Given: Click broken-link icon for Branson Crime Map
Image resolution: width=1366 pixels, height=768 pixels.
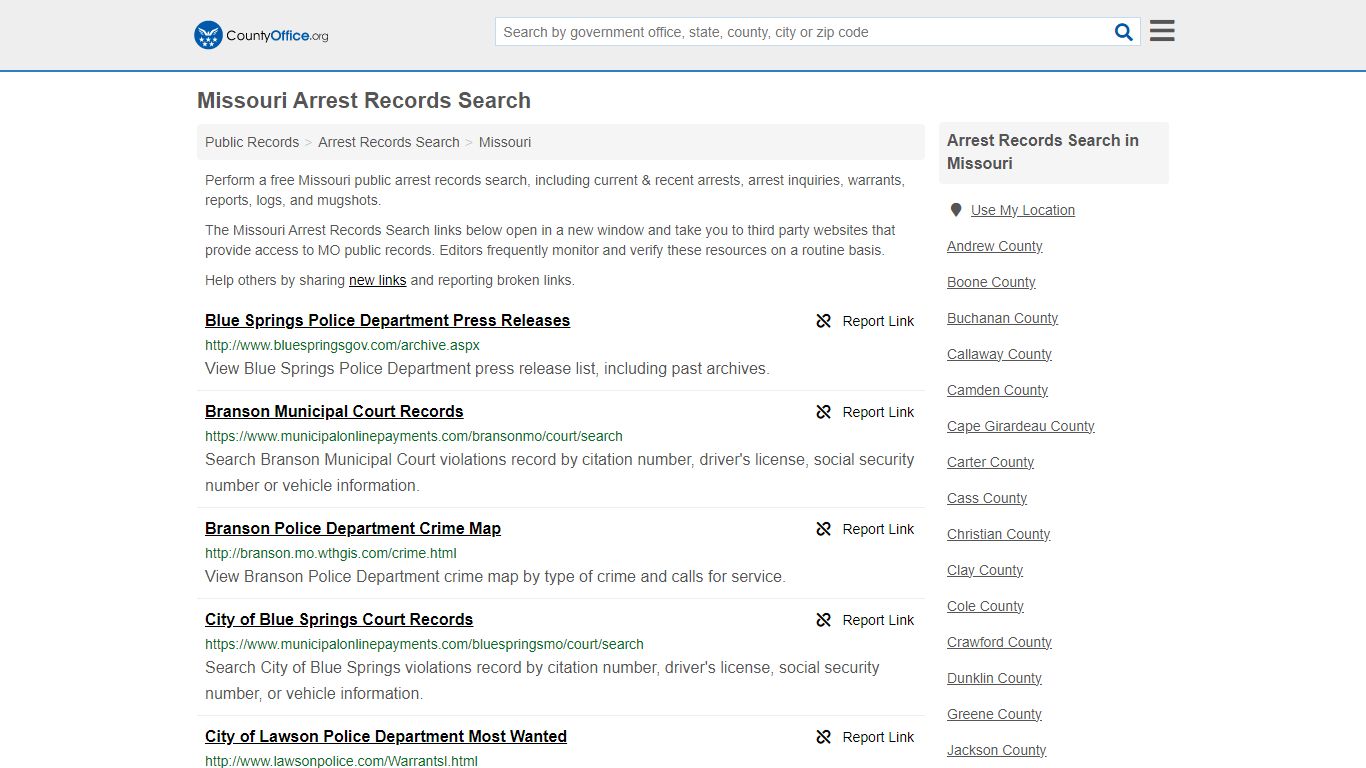Looking at the screenshot, I should coord(824,529).
